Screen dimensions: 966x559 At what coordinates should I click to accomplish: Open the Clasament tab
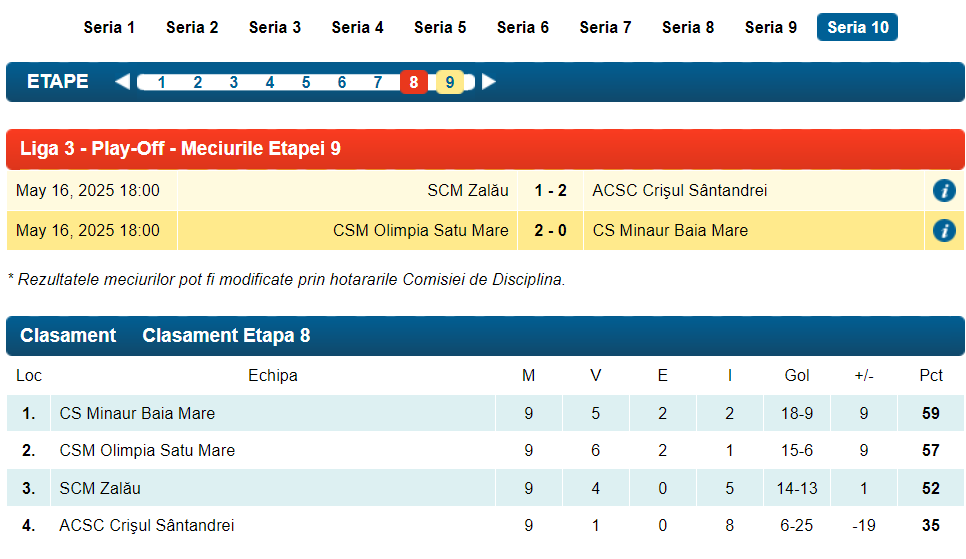(x=68, y=336)
